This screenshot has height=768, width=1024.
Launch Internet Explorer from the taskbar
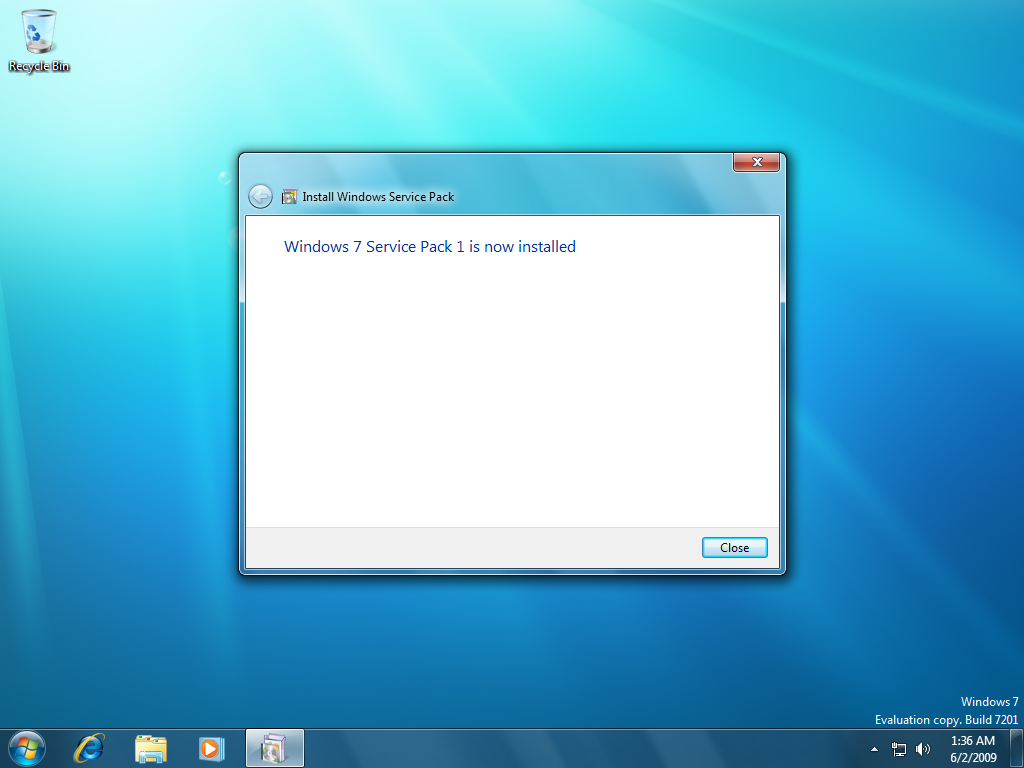[89, 748]
